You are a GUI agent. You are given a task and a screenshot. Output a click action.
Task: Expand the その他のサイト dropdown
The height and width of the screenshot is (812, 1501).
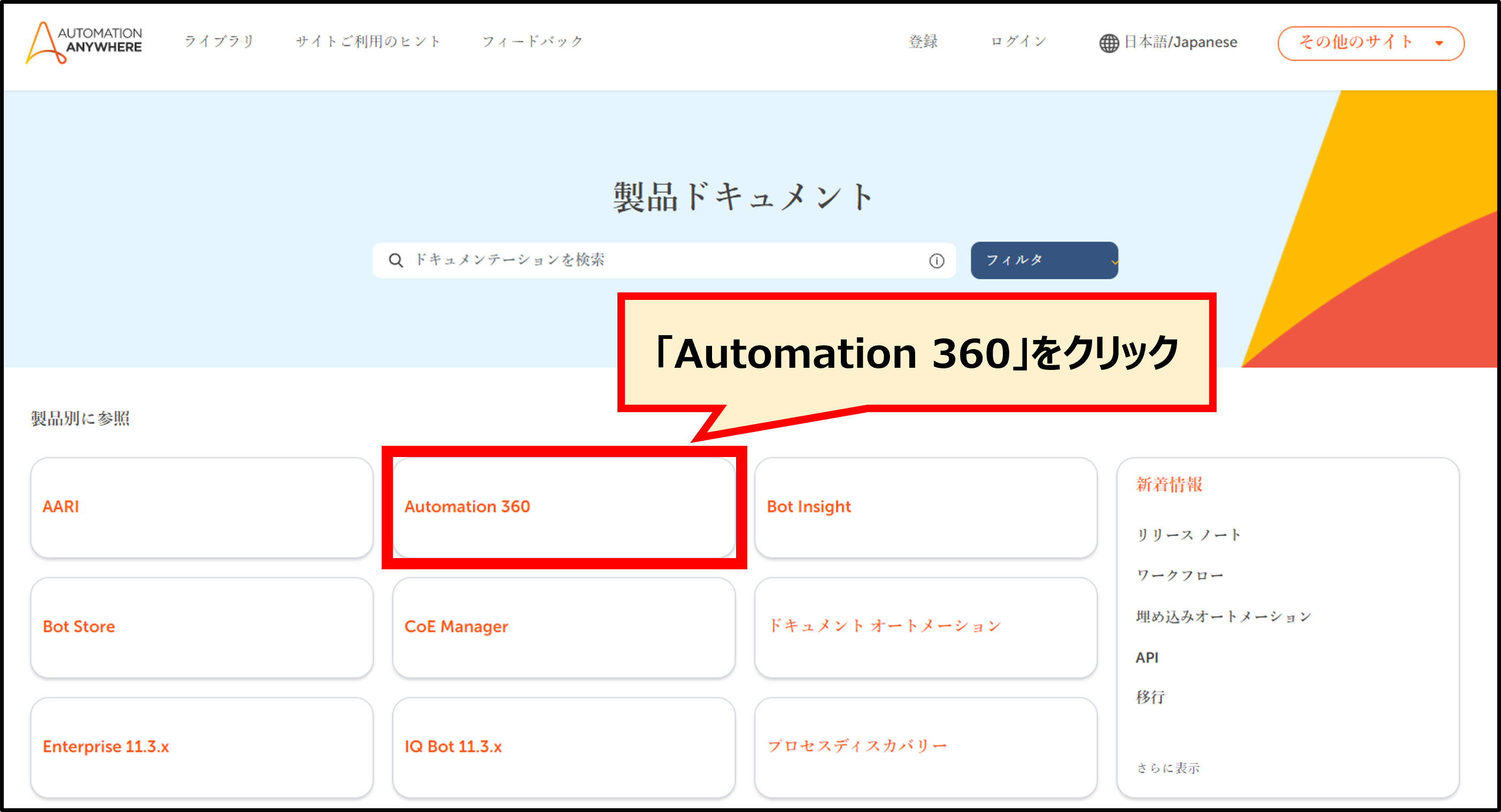pyautogui.click(x=1371, y=43)
